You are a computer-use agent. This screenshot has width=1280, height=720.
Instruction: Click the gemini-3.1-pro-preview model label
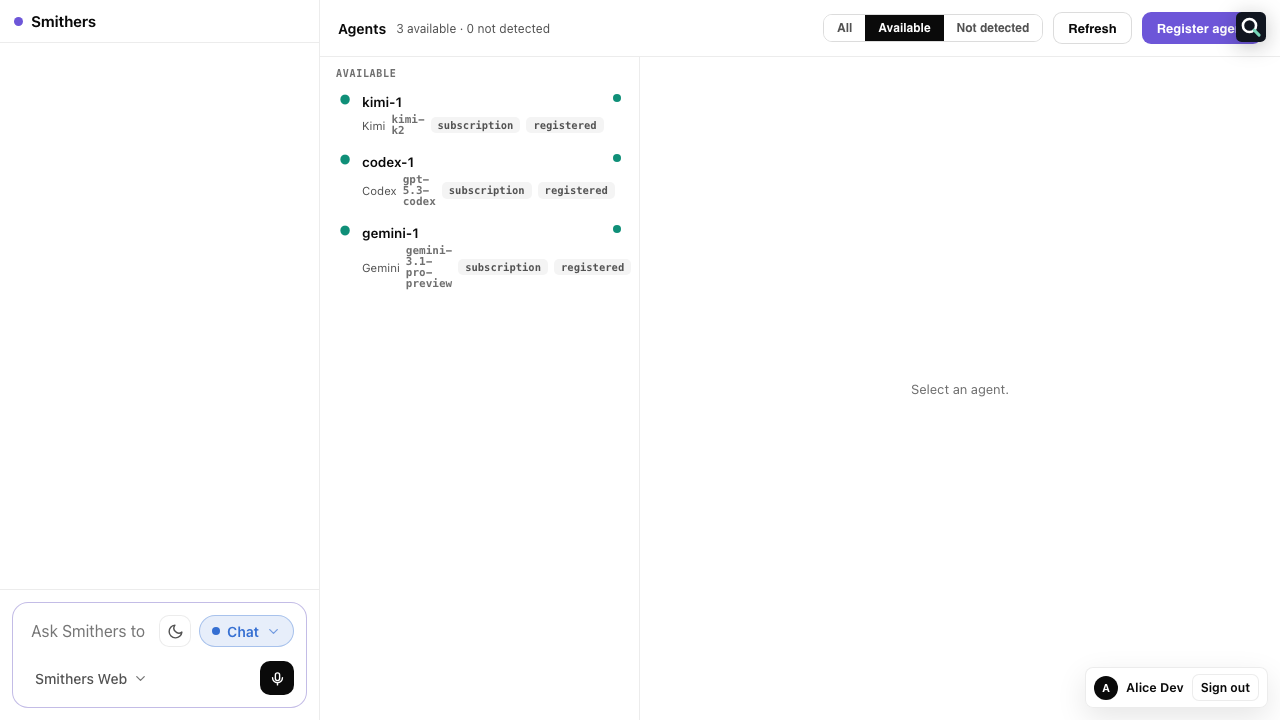click(x=429, y=267)
